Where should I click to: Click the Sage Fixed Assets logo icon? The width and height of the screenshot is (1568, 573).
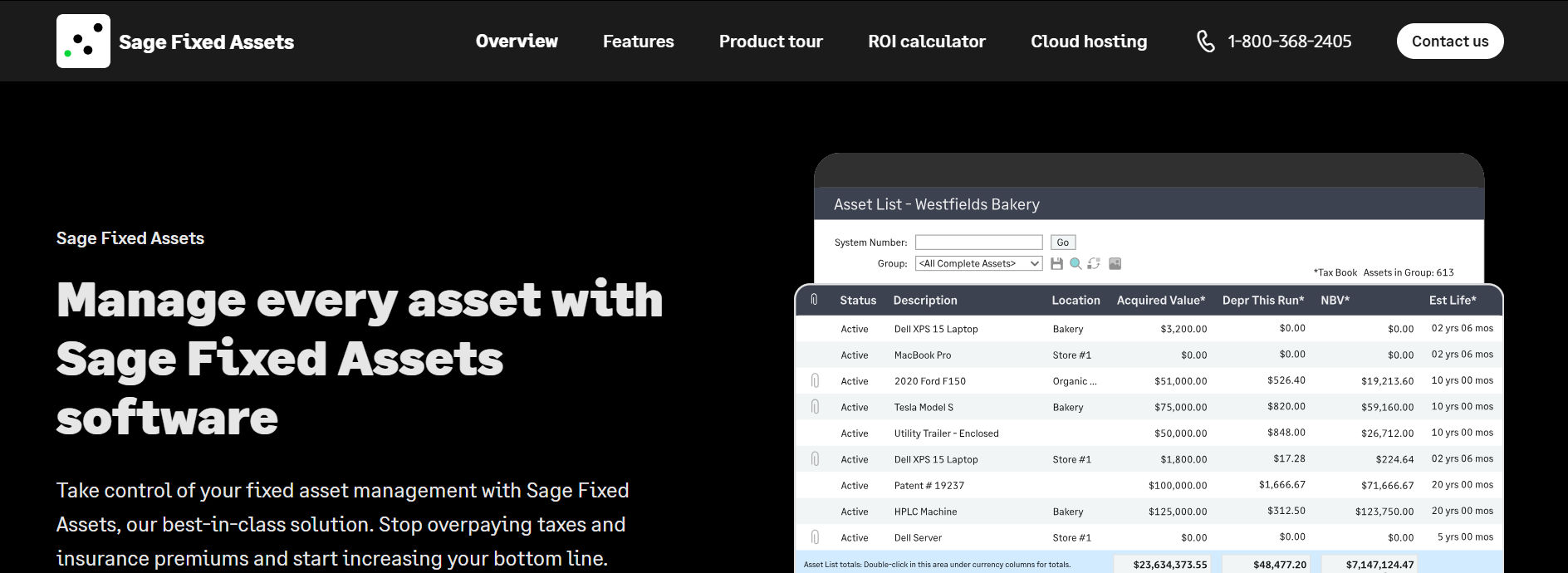[83, 41]
